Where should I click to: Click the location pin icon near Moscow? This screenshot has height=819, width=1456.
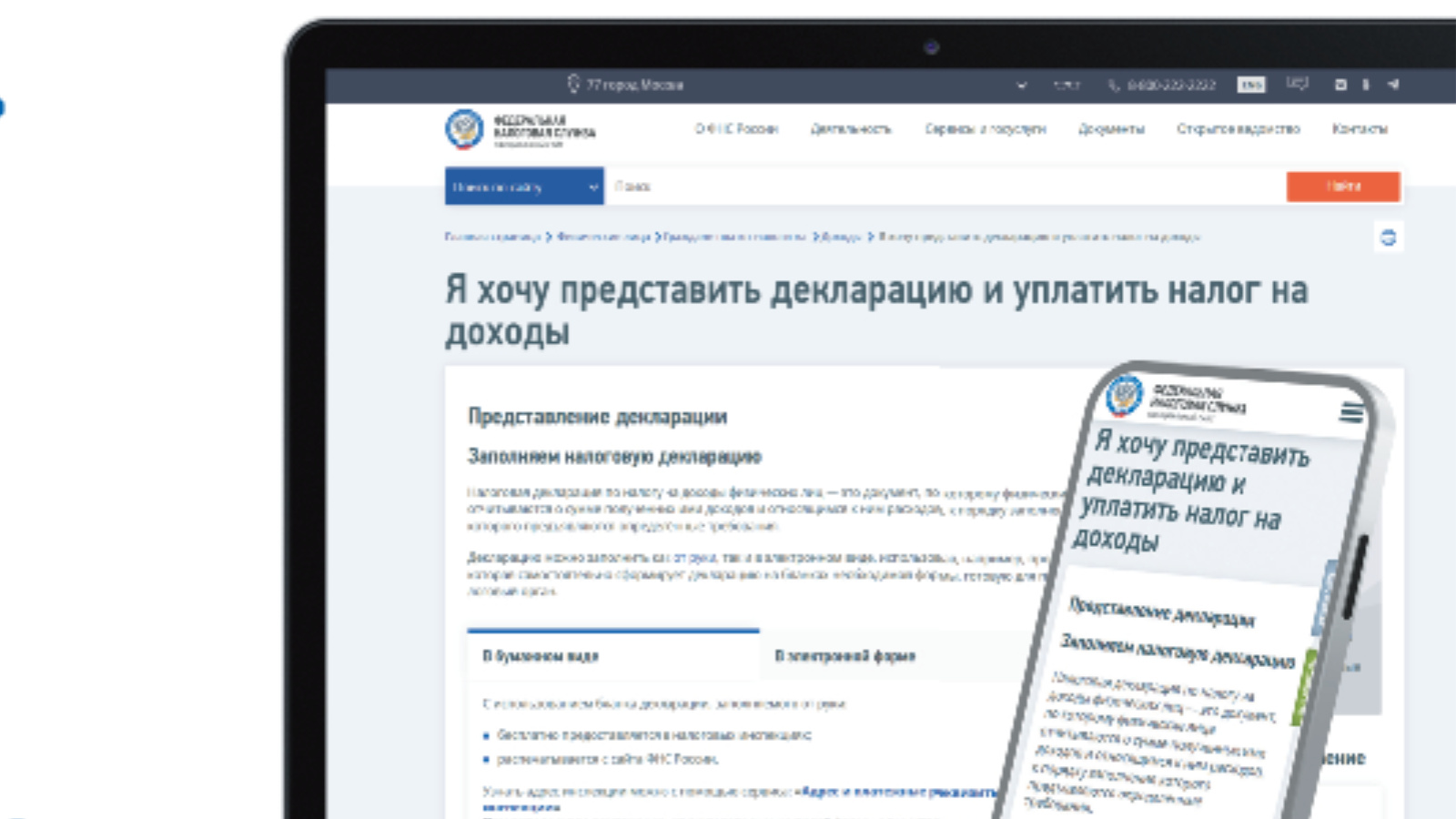coord(573,84)
